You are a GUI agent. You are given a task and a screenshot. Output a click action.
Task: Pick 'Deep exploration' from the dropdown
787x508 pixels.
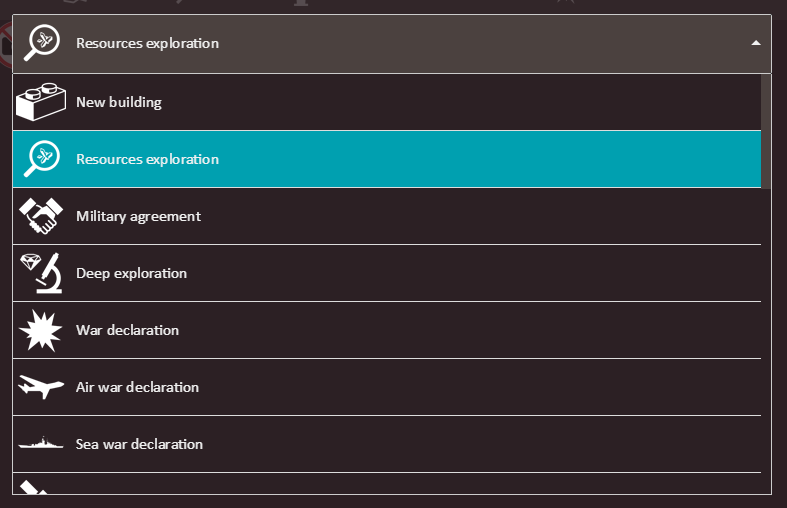click(x=131, y=273)
